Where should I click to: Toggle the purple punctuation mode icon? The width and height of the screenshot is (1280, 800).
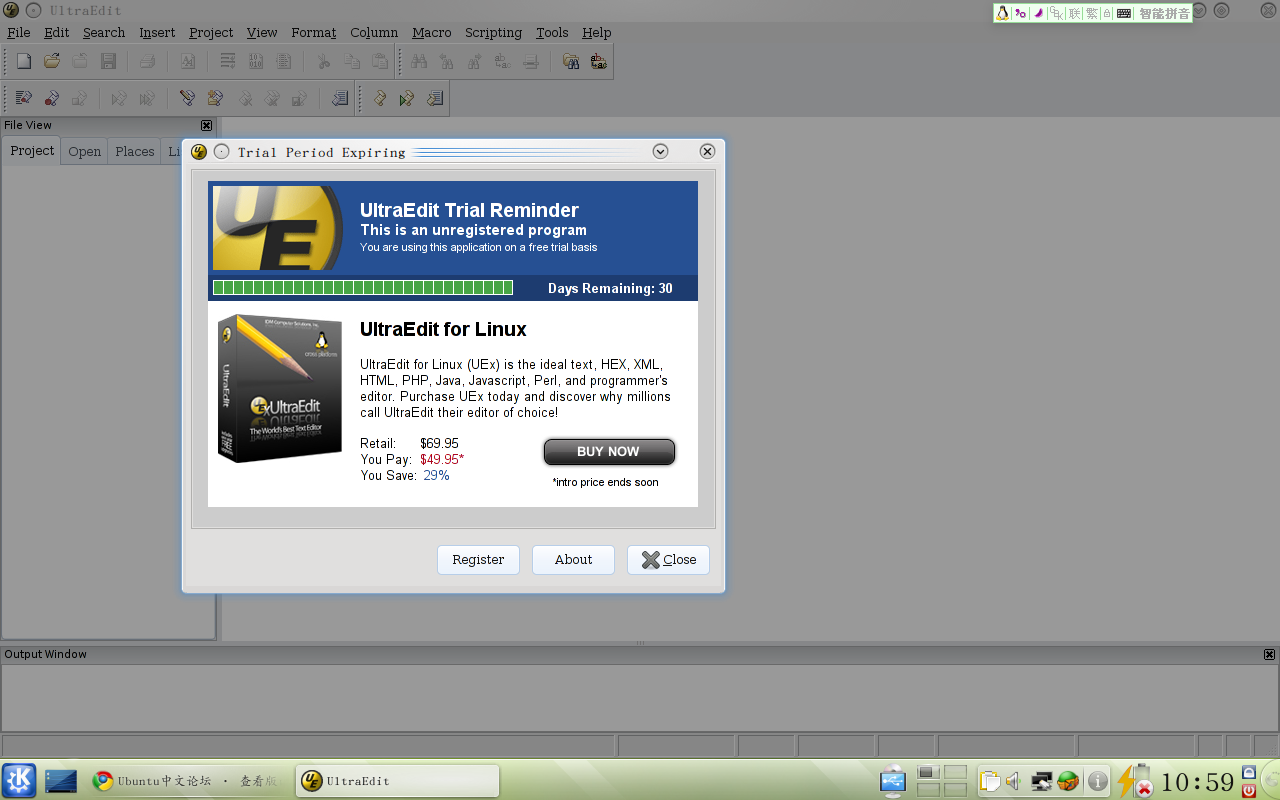click(x=1020, y=13)
